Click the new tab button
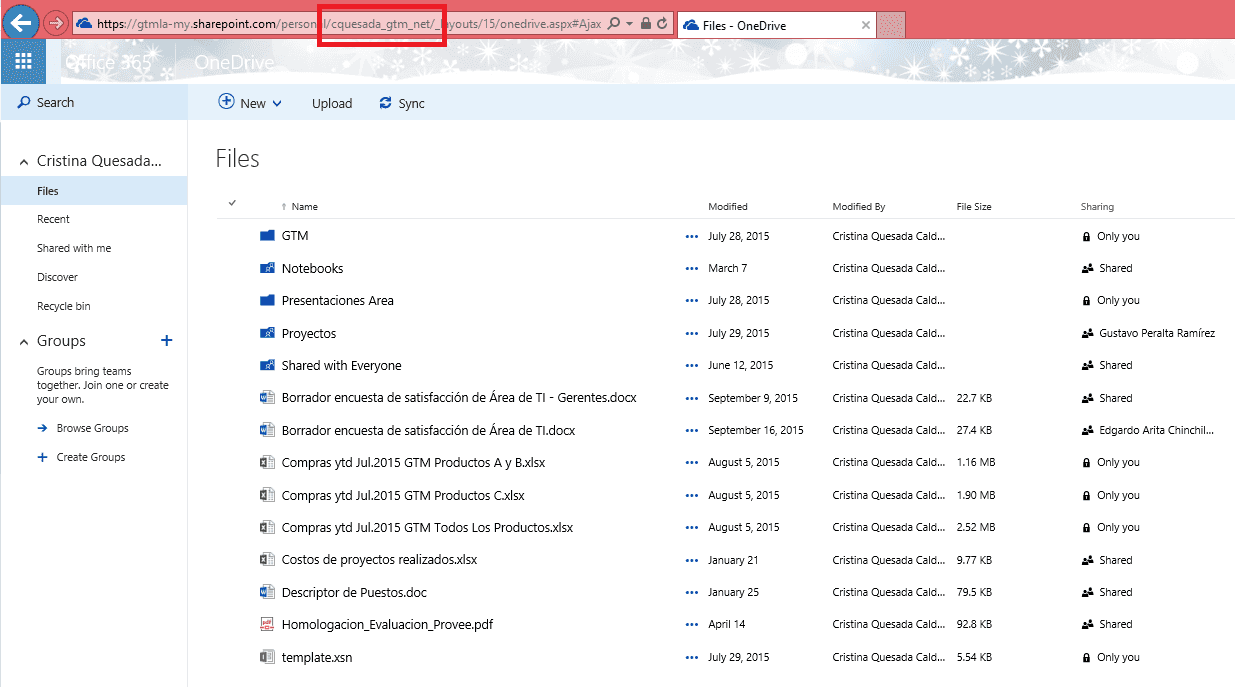This screenshot has height=687, width=1235. click(891, 25)
